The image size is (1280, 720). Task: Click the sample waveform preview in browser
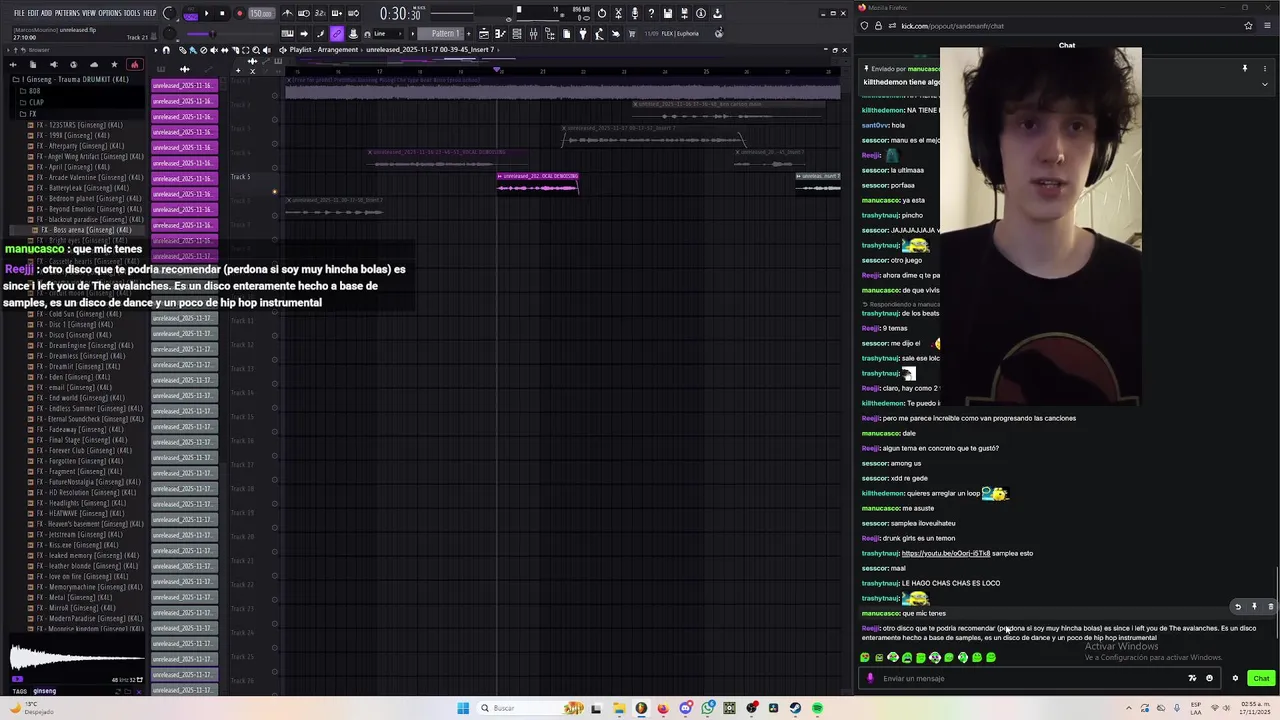tap(75, 658)
